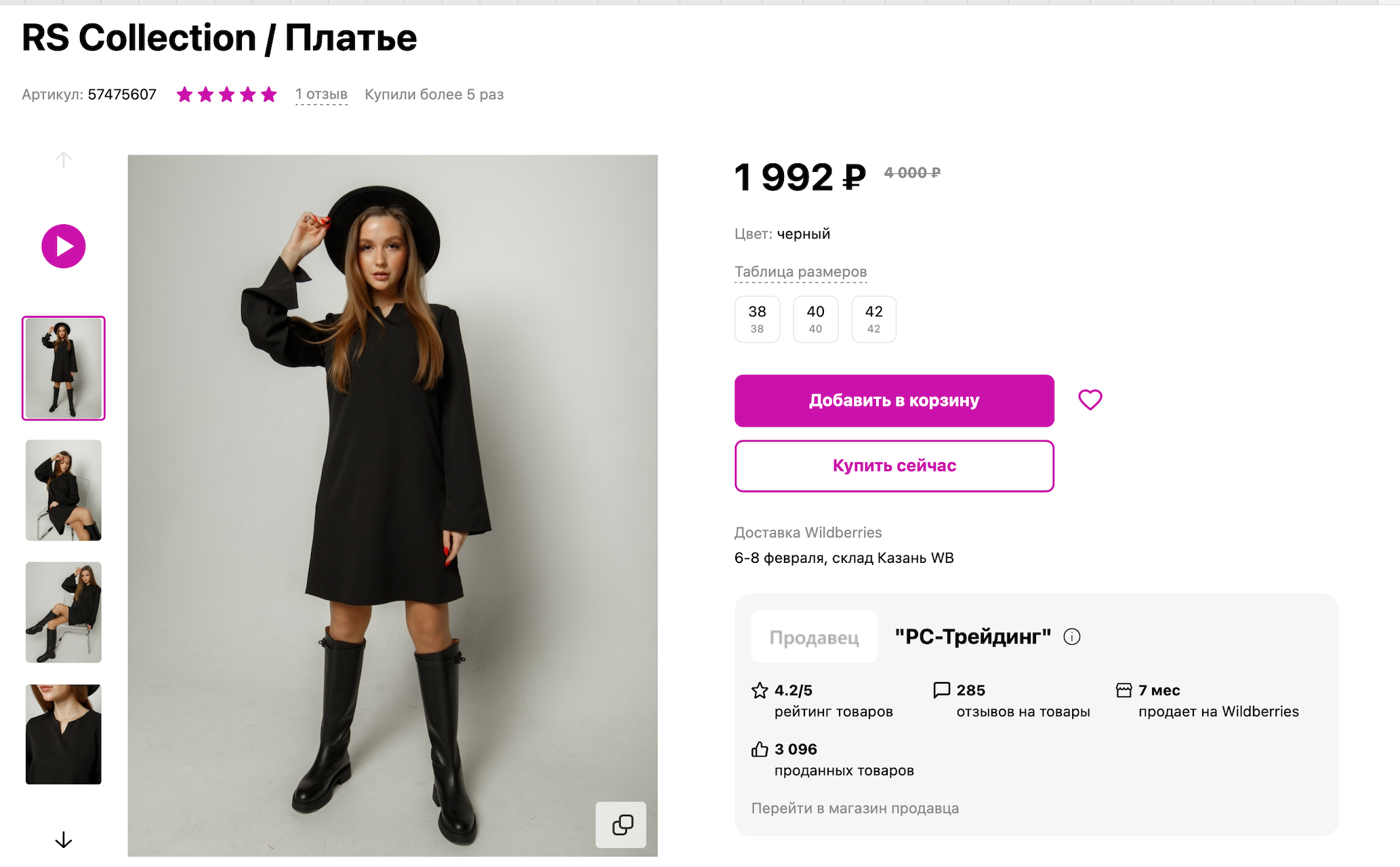The image size is (1400, 867).
Task: Open the Таблица размеров size chart
Action: 800,272
